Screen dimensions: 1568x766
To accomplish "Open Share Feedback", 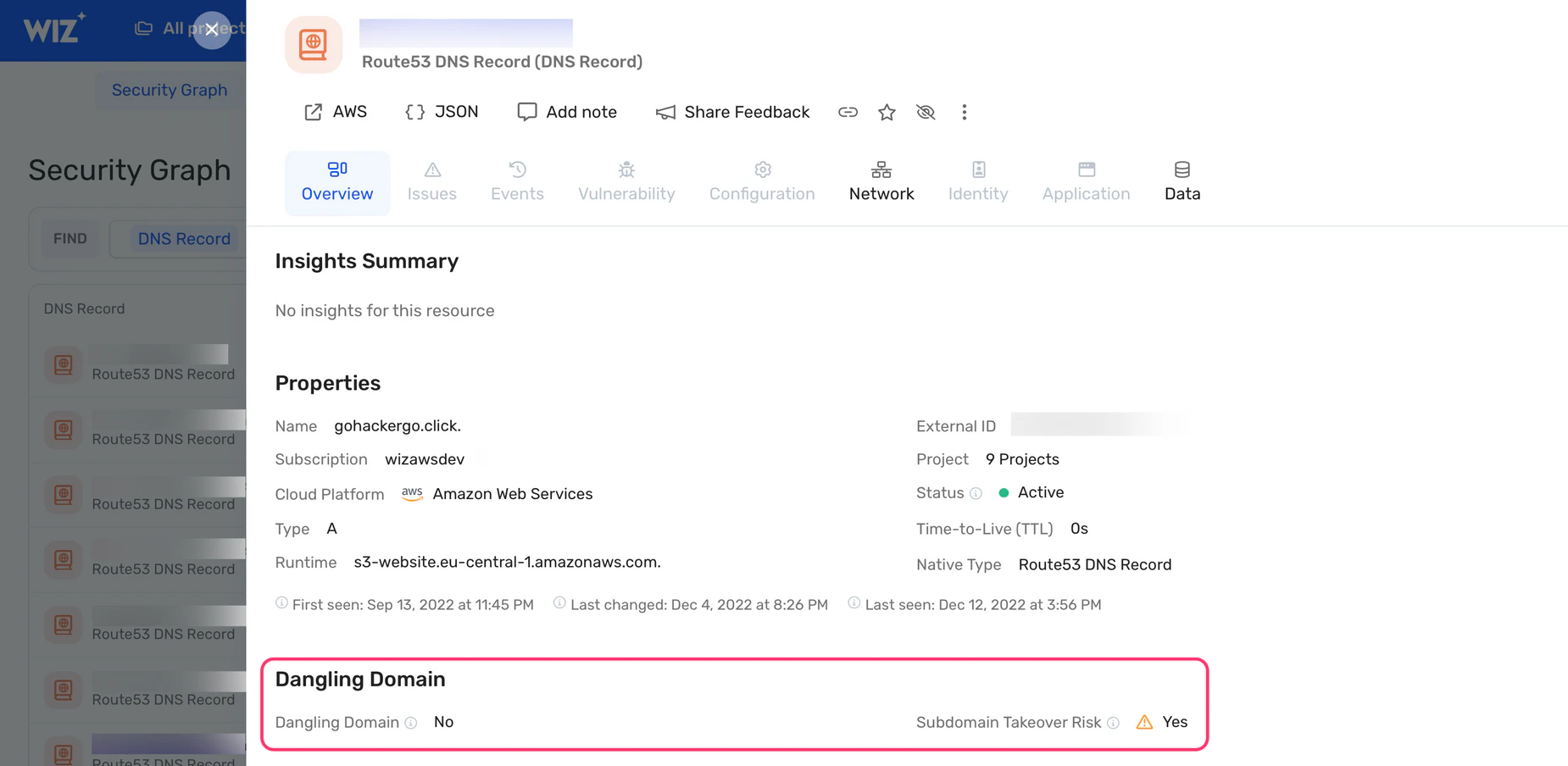I will click(x=733, y=112).
